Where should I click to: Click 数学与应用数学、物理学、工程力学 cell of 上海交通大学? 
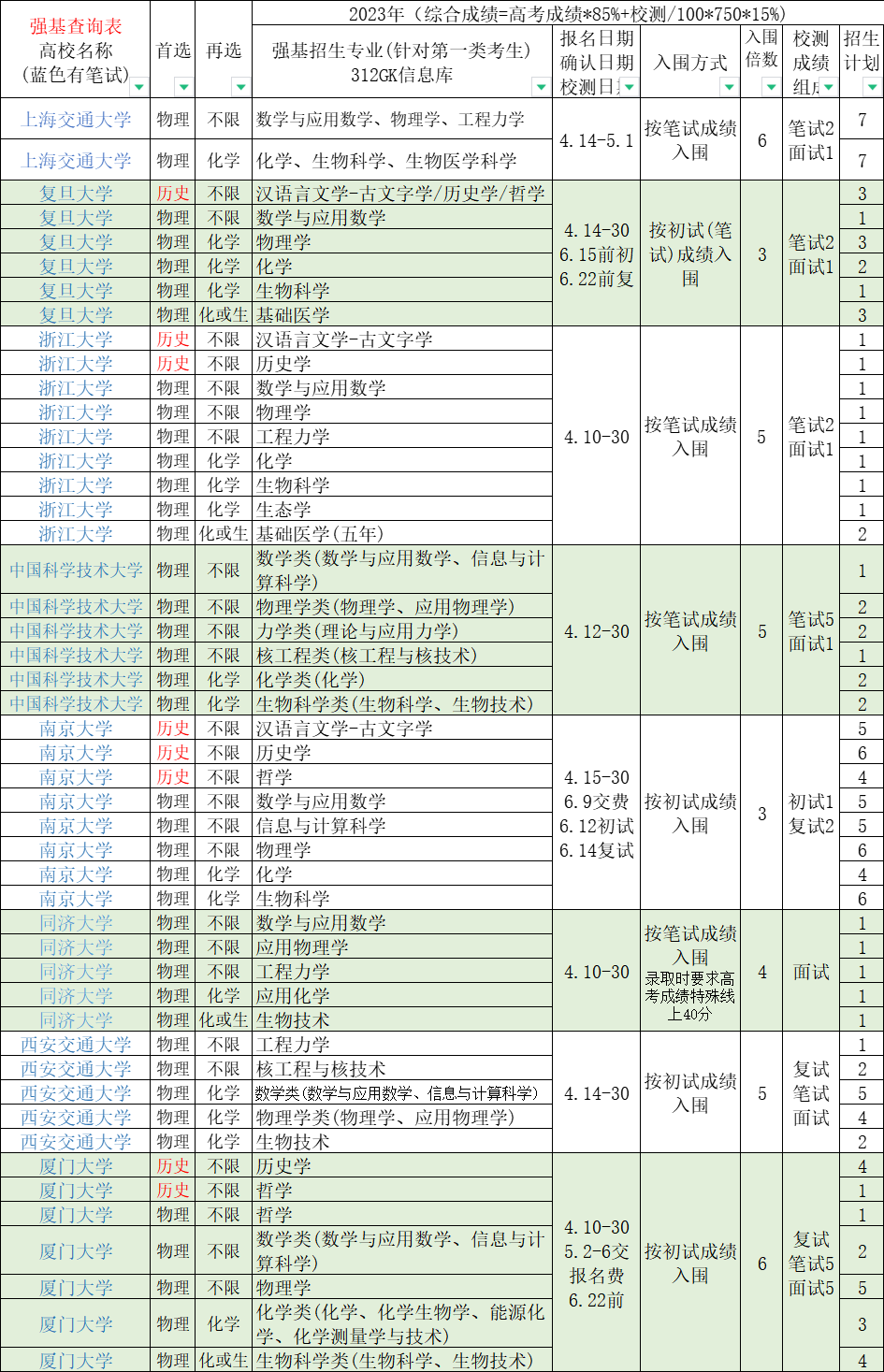pyautogui.click(x=402, y=119)
